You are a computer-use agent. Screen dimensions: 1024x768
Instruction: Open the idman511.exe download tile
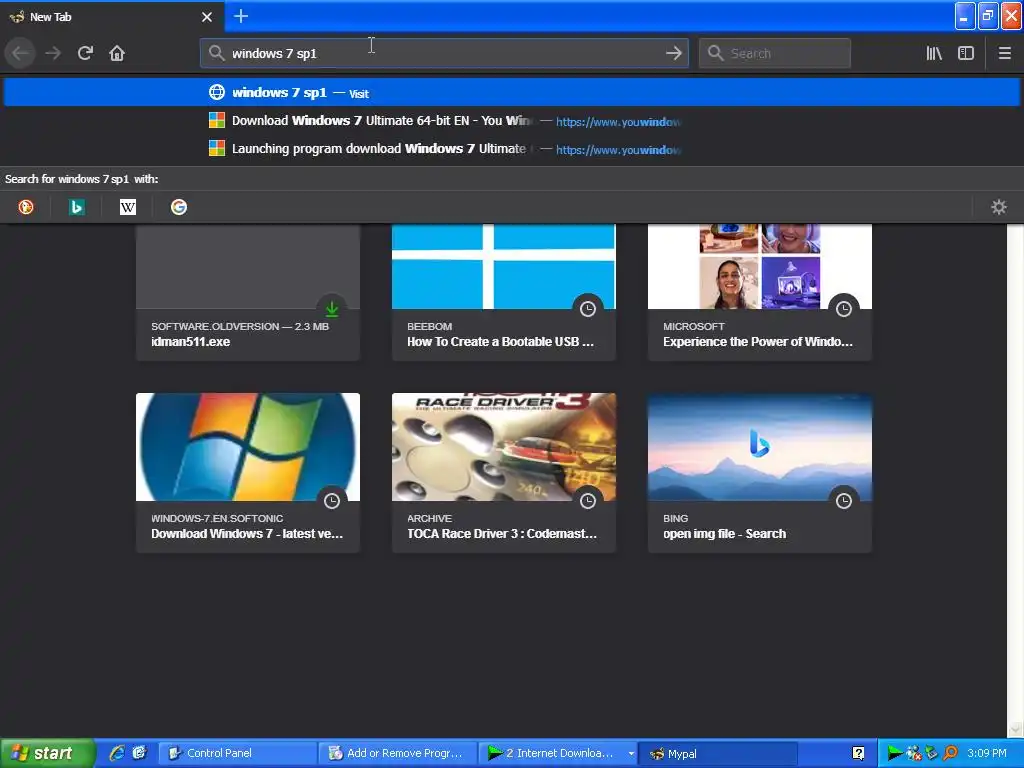pos(248,292)
